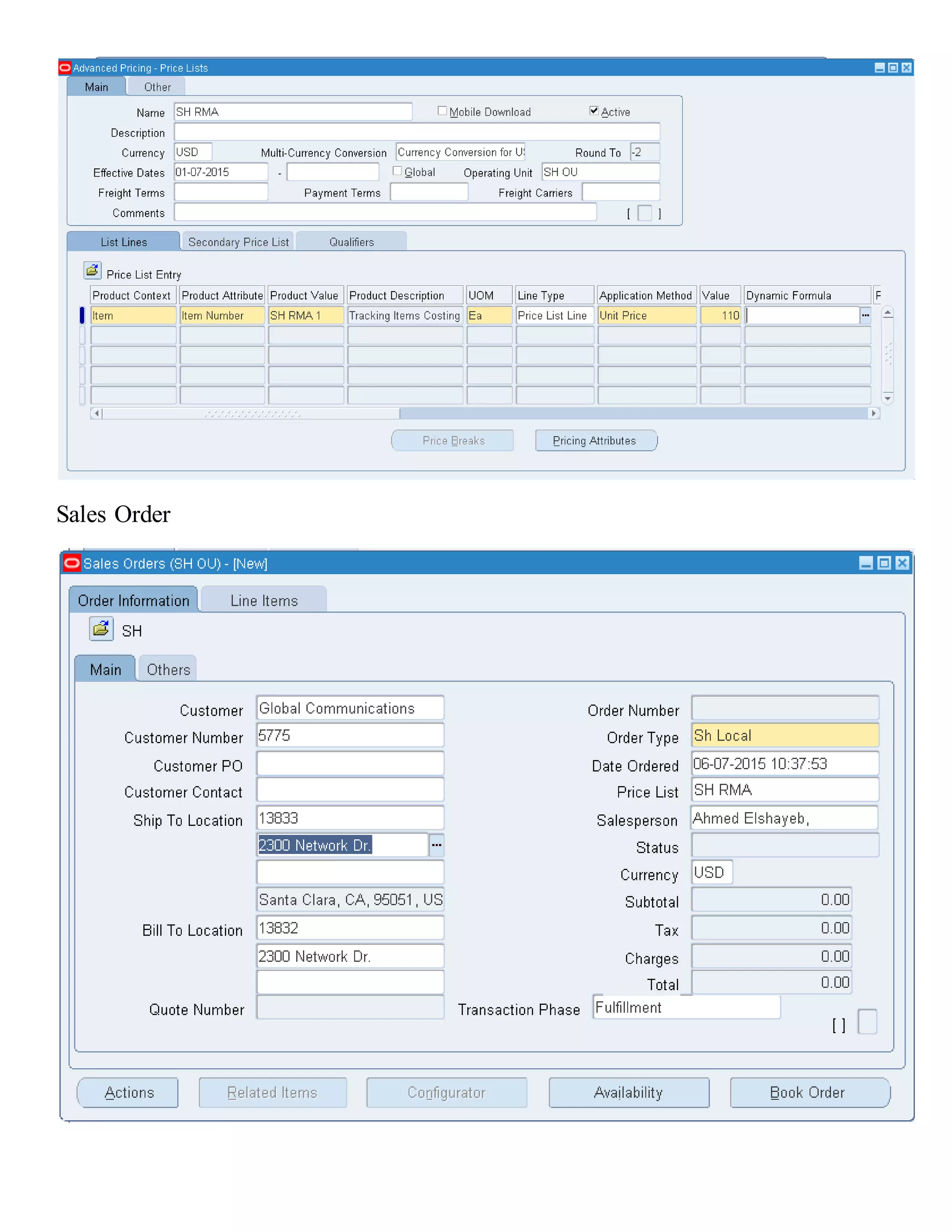Click the Oracle logo of the Sales Orders window
952x1232 pixels.
72,563
